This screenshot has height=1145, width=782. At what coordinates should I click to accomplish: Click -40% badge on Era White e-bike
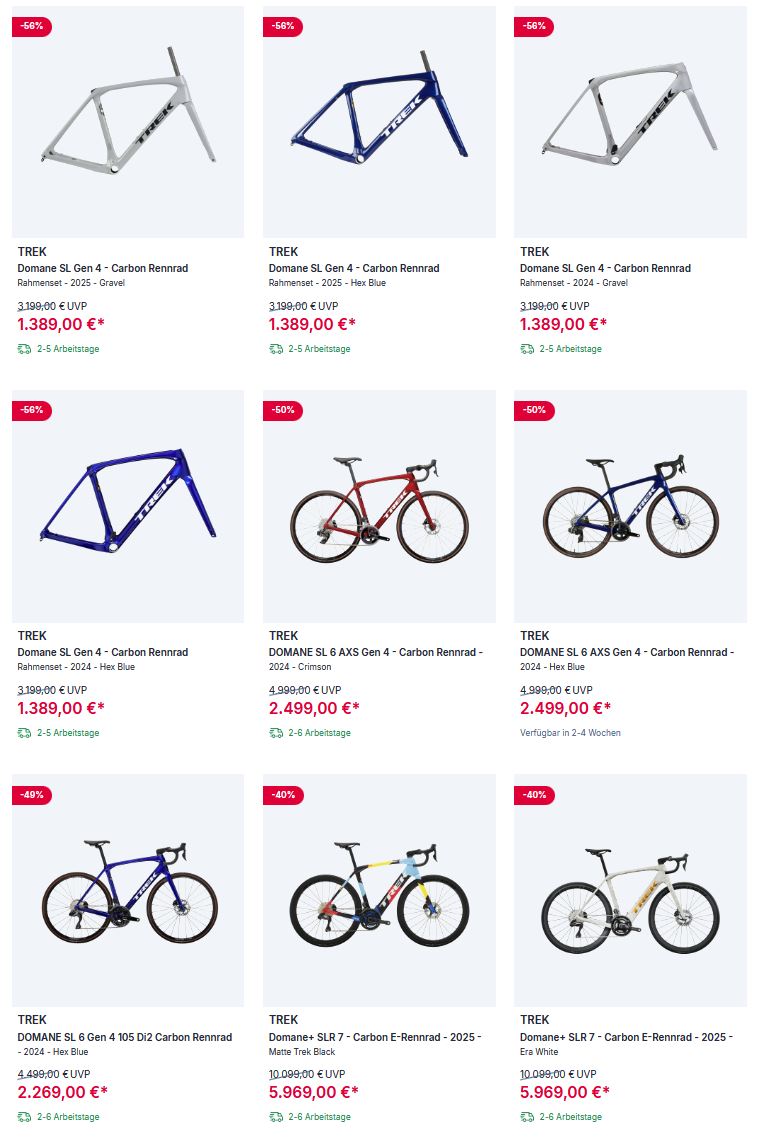click(535, 794)
